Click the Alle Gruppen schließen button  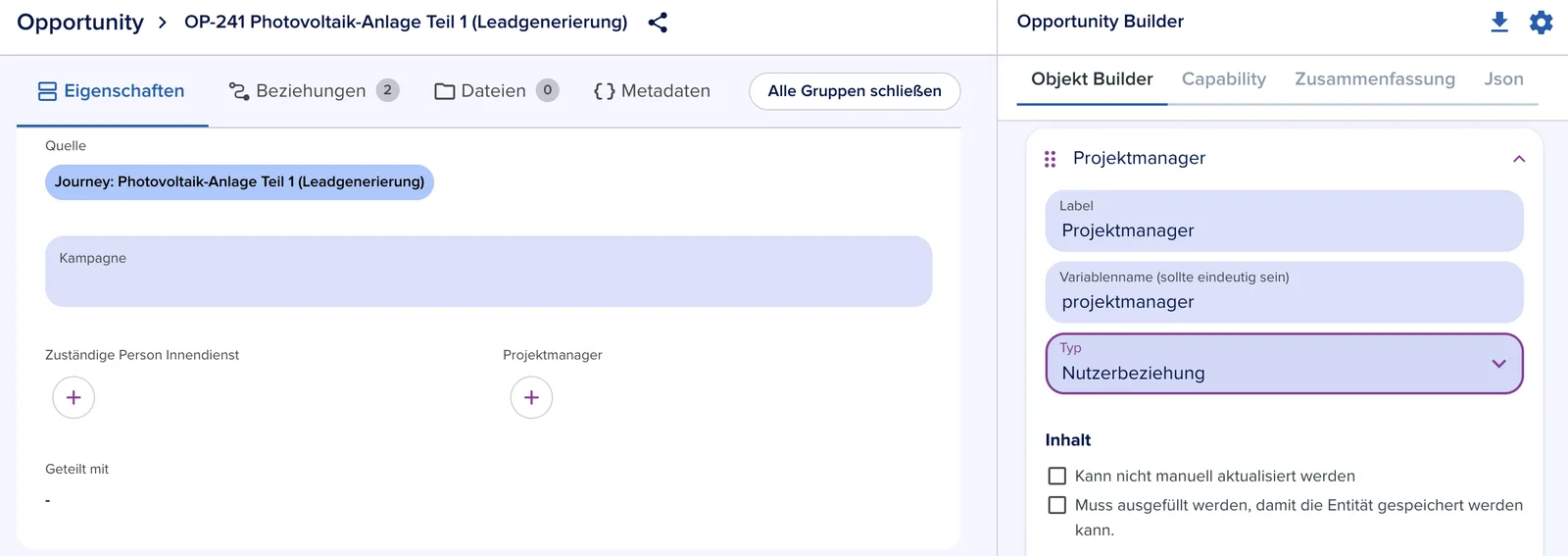pyautogui.click(x=855, y=91)
